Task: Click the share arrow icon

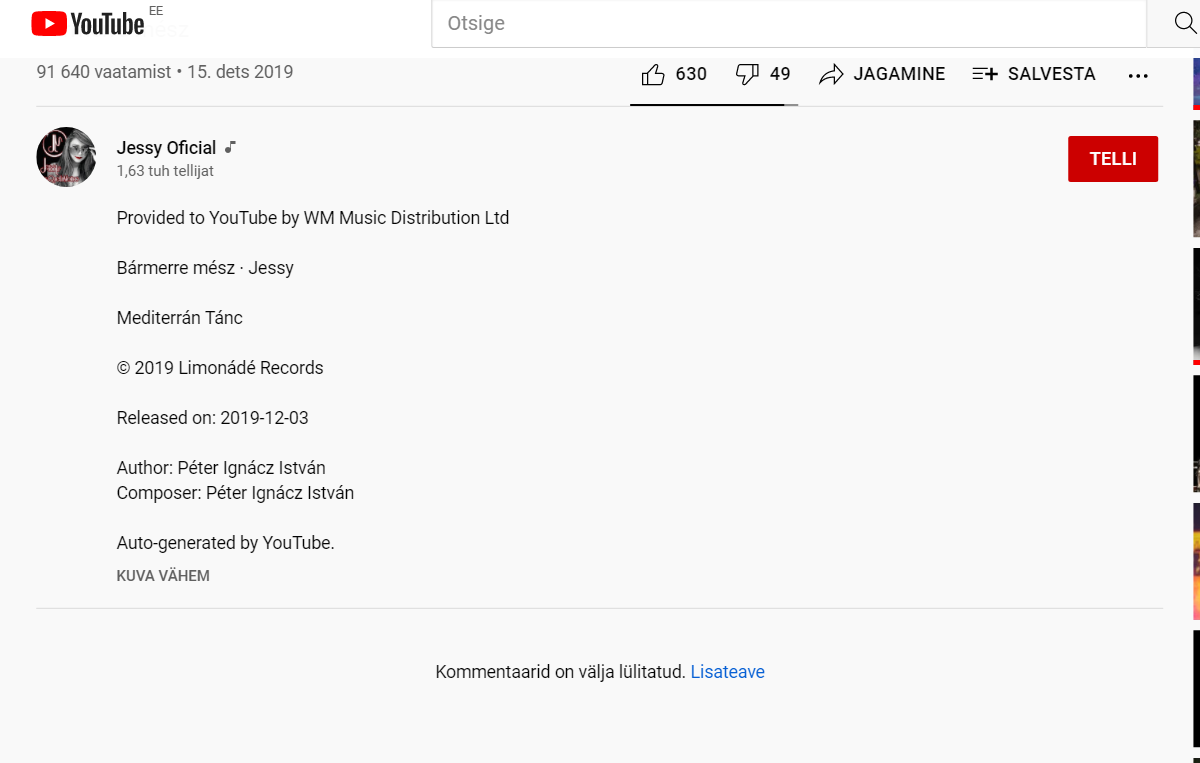Action: click(831, 75)
